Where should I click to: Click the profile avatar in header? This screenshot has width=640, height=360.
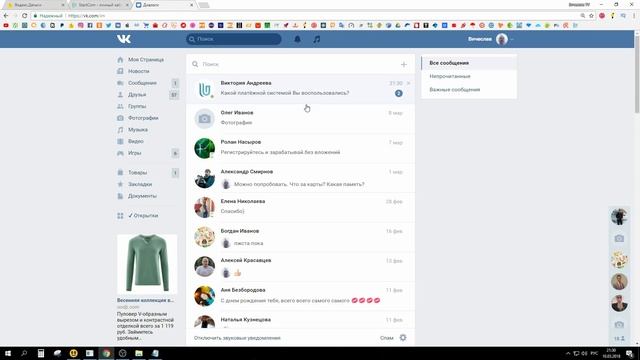[502, 39]
